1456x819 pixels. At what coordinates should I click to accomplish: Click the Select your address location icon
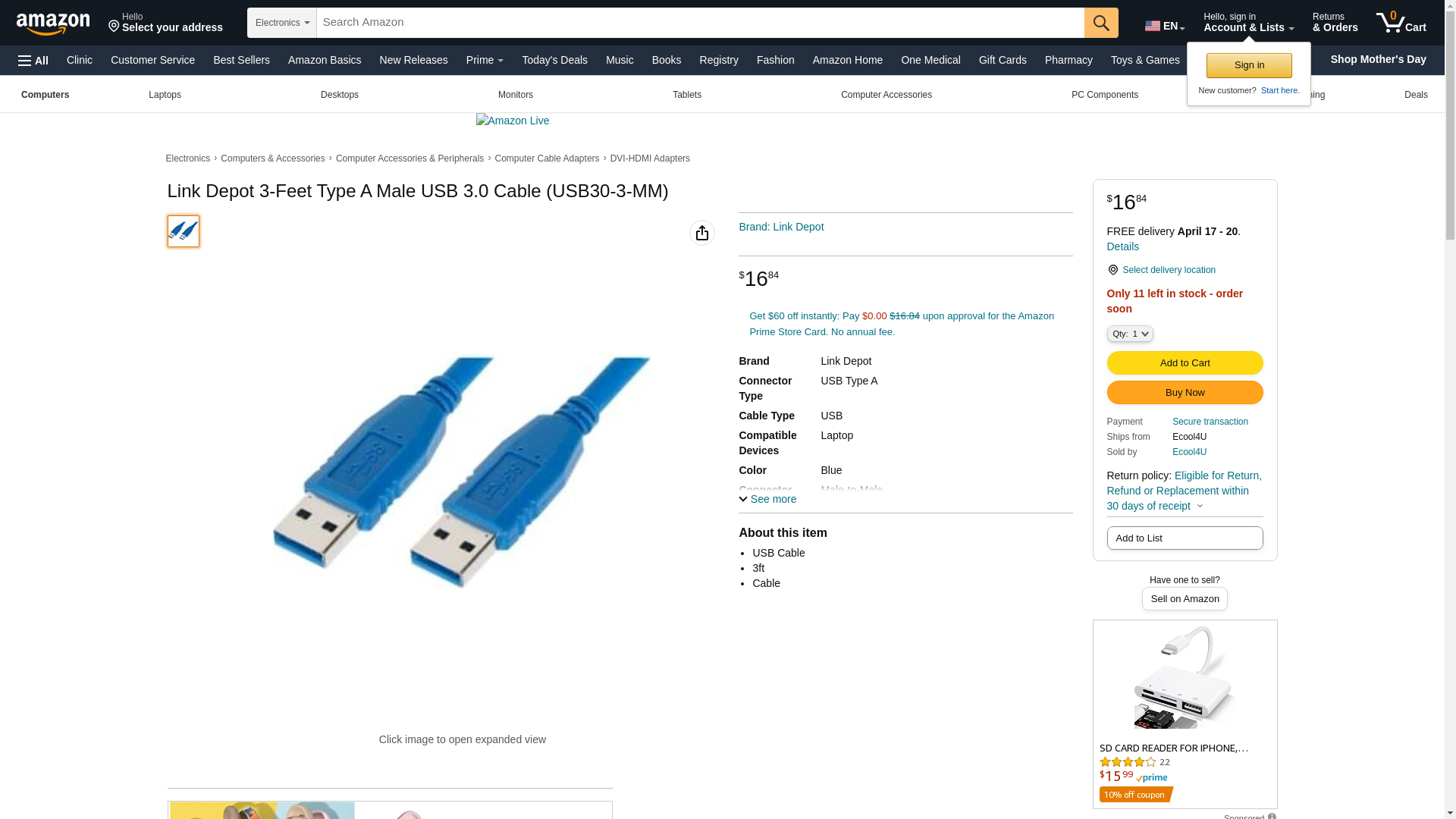[x=114, y=27]
